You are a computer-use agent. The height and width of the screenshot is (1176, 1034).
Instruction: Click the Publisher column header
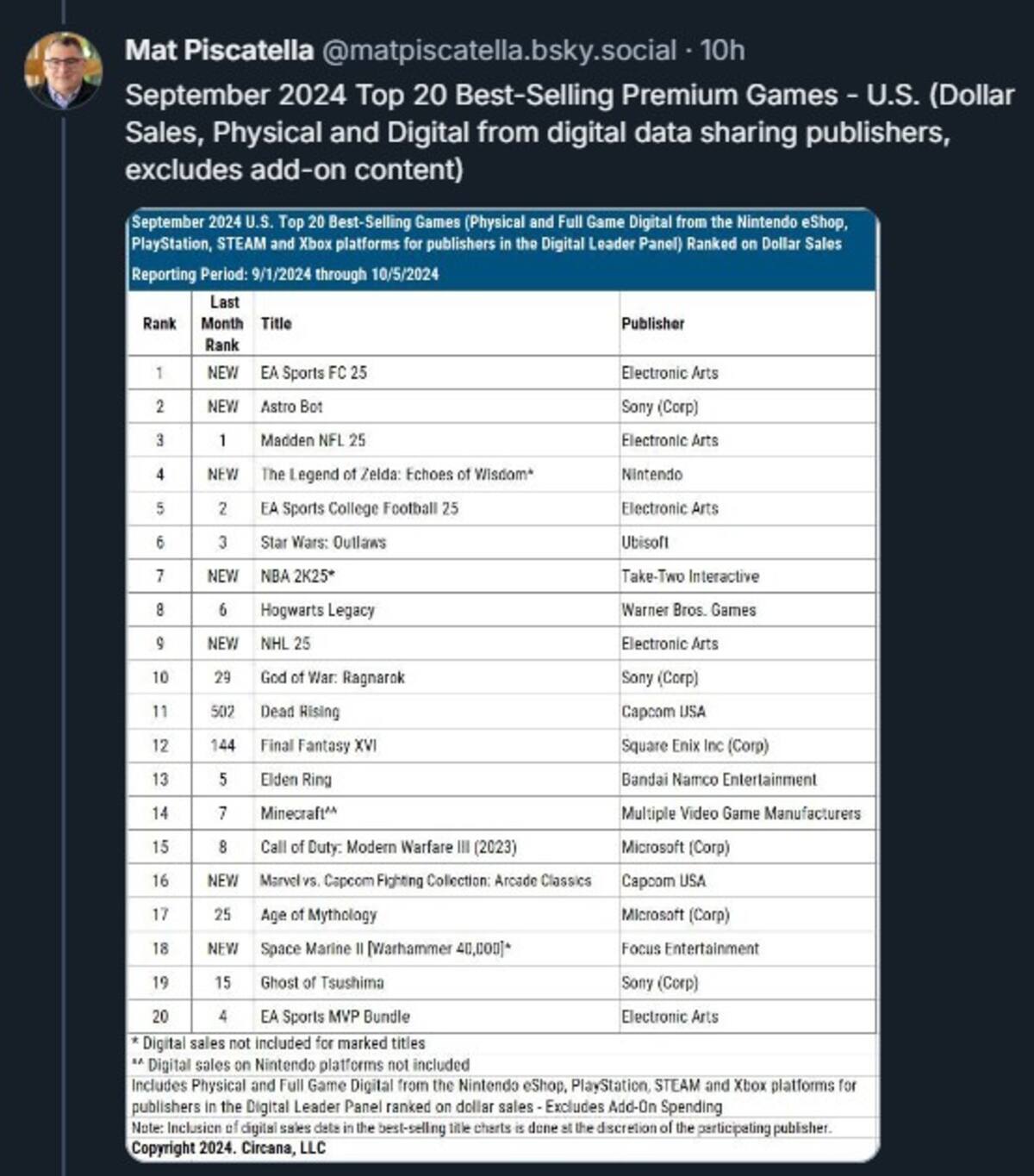[653, 324]
